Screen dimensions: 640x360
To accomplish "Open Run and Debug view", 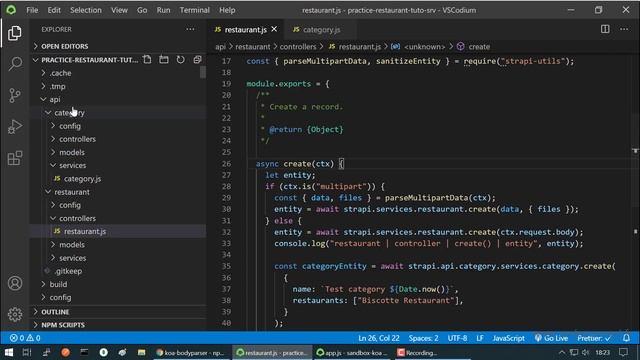I will click(15, 127).
